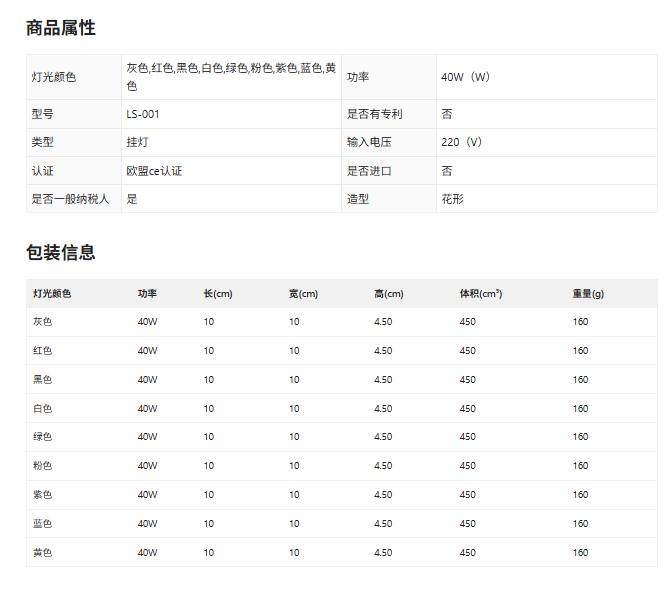Click the 欧盟ce认证 certification value

coord(154,171)
